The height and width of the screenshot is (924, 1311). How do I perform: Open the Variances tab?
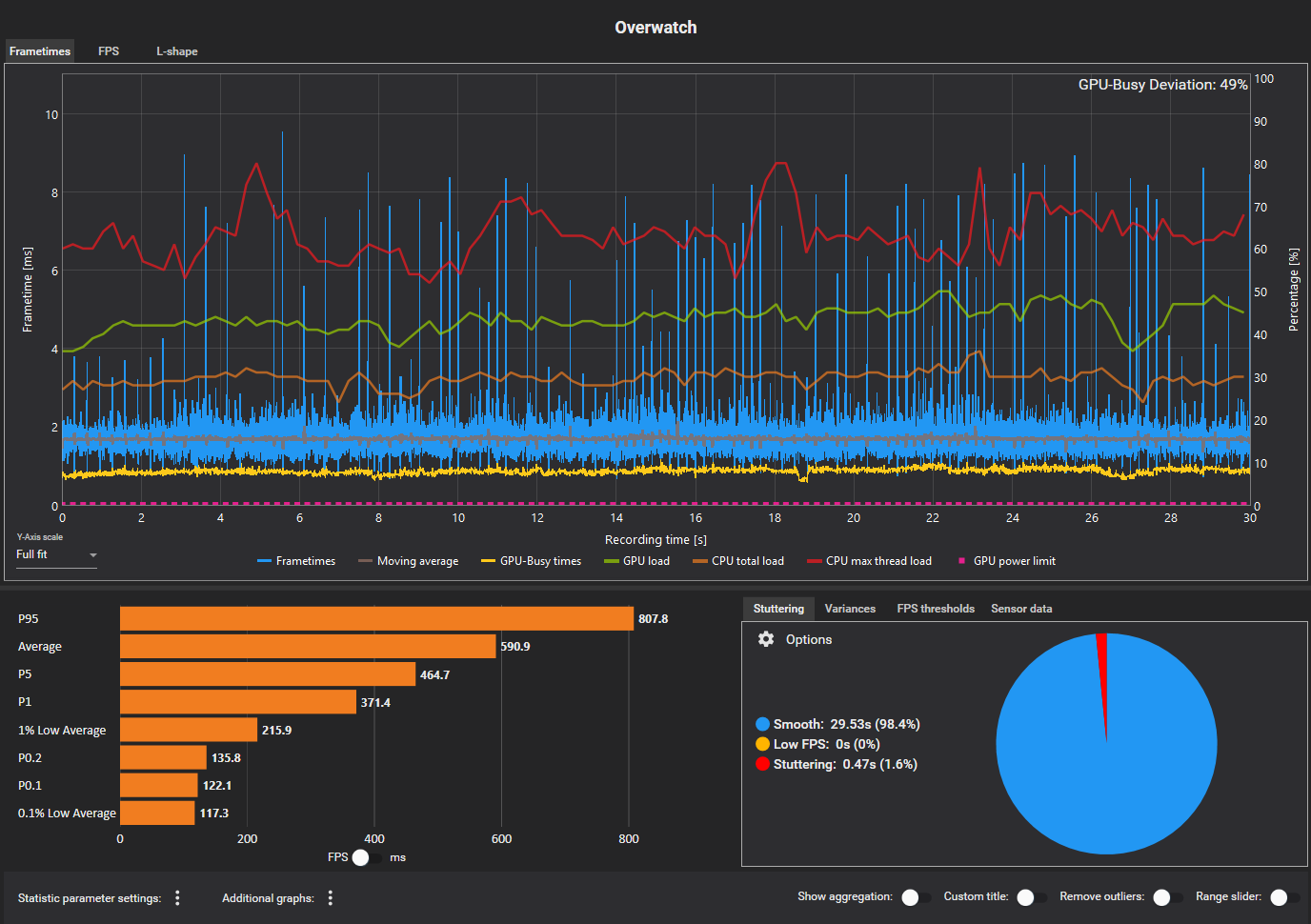tap(850, 609)
